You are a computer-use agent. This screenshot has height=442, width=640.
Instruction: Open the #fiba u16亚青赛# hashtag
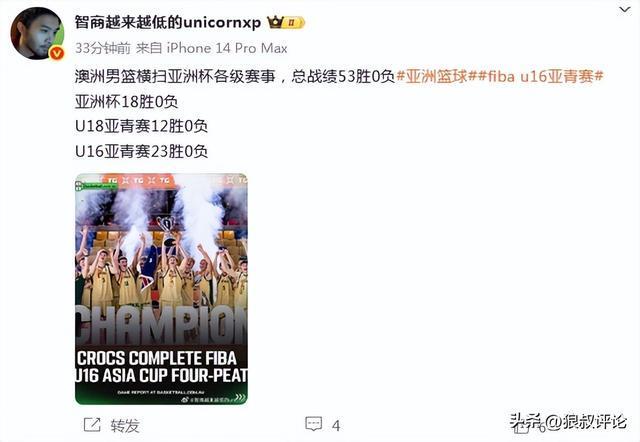[538, 76]
